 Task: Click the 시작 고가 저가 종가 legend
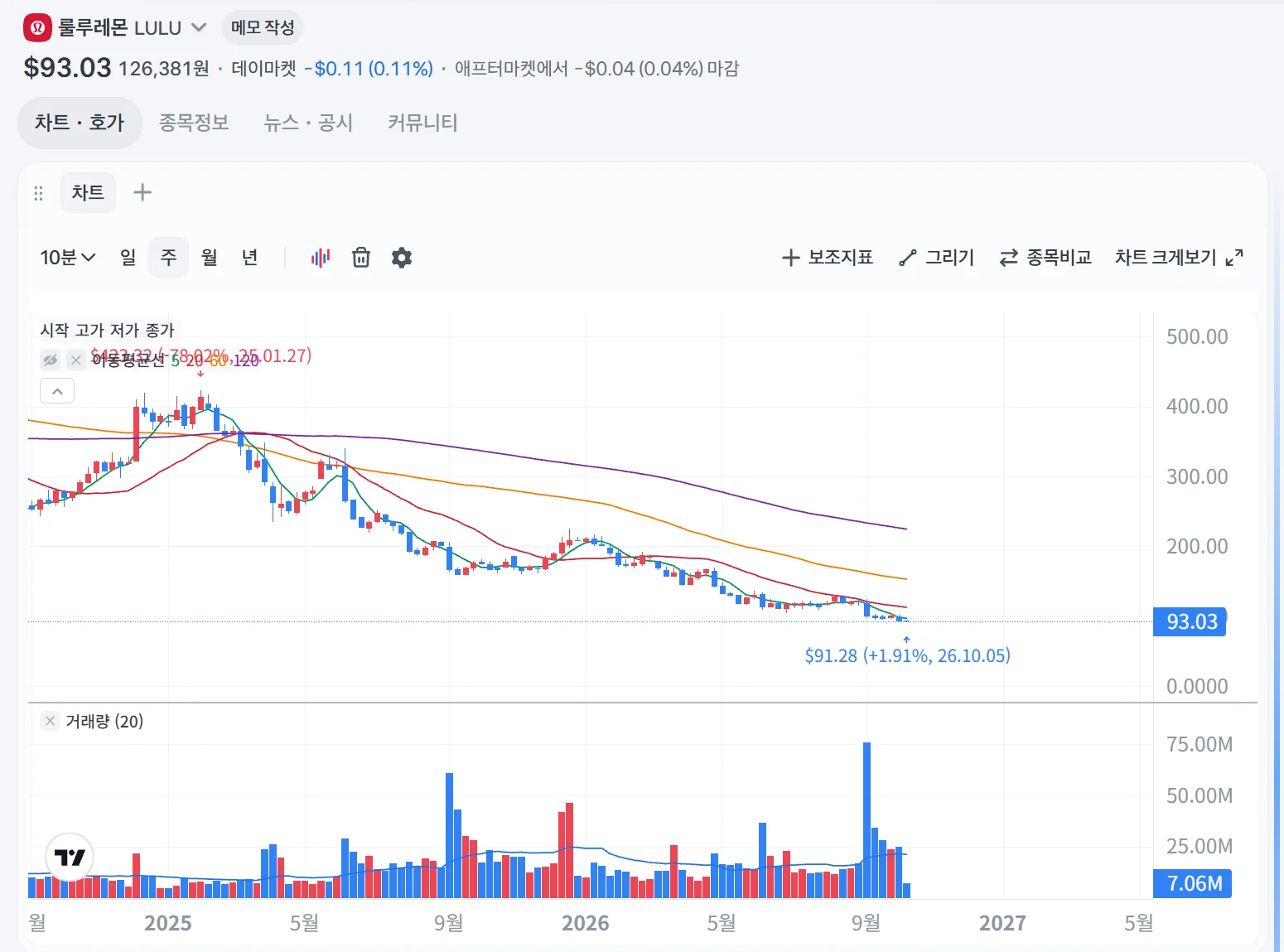tap(108, 330)
